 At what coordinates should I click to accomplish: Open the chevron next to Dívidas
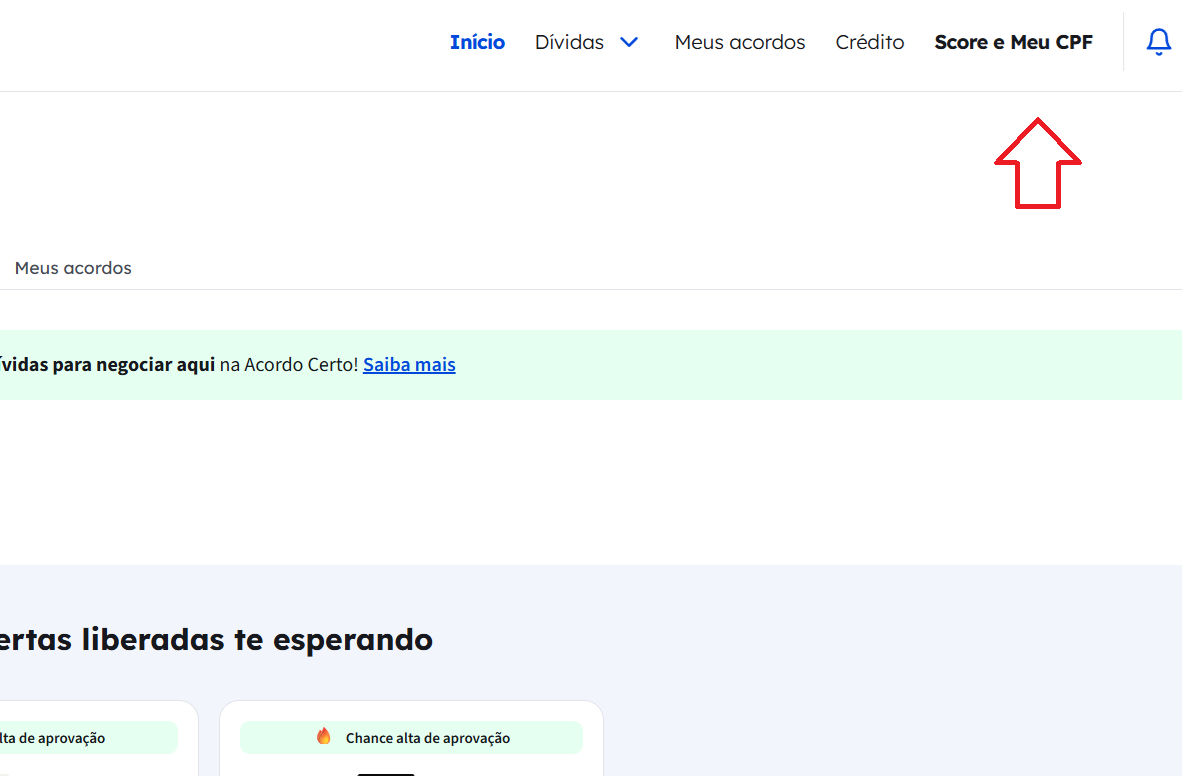(x=629, y=43)
